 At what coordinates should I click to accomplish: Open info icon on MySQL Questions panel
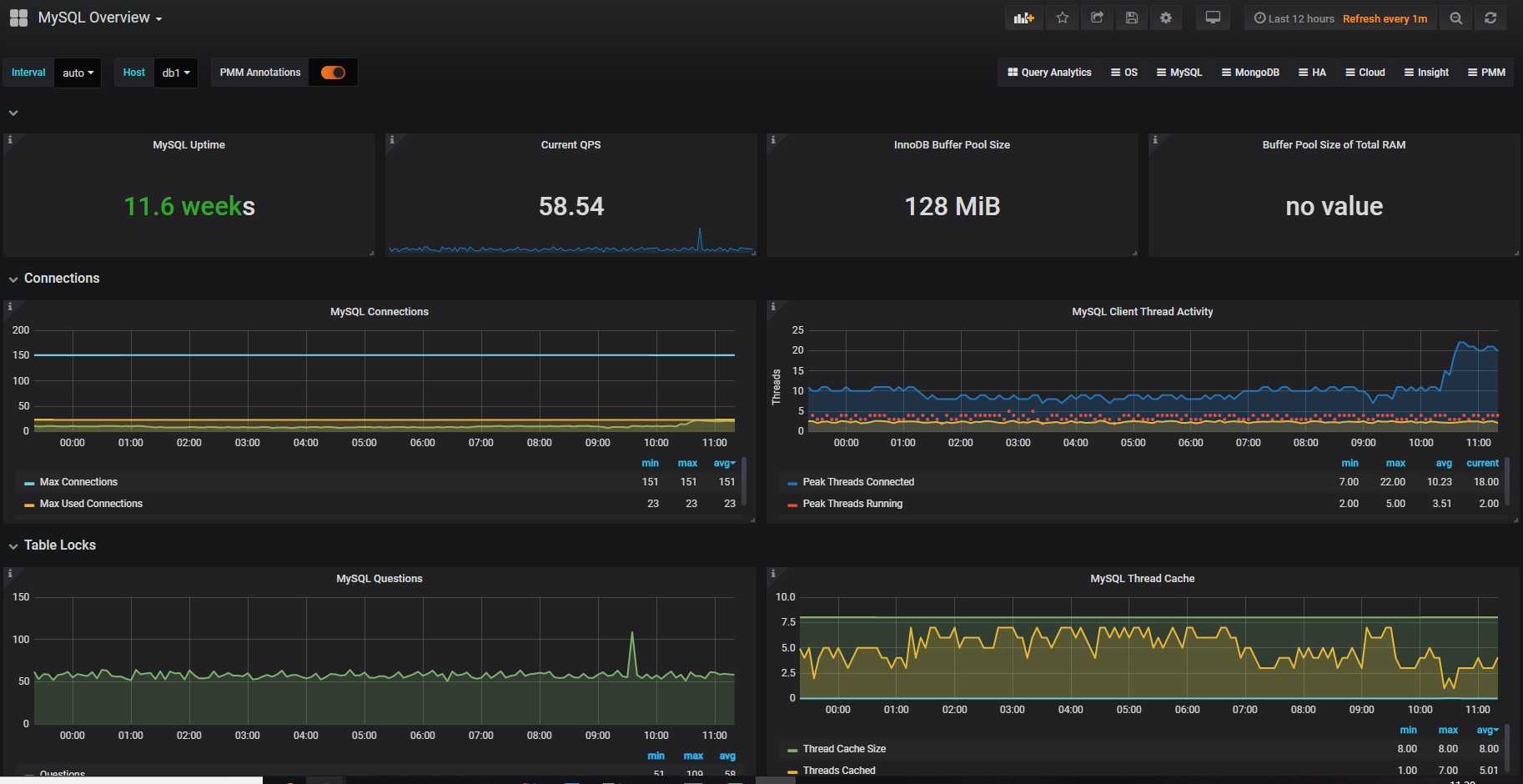coord(10,574)
